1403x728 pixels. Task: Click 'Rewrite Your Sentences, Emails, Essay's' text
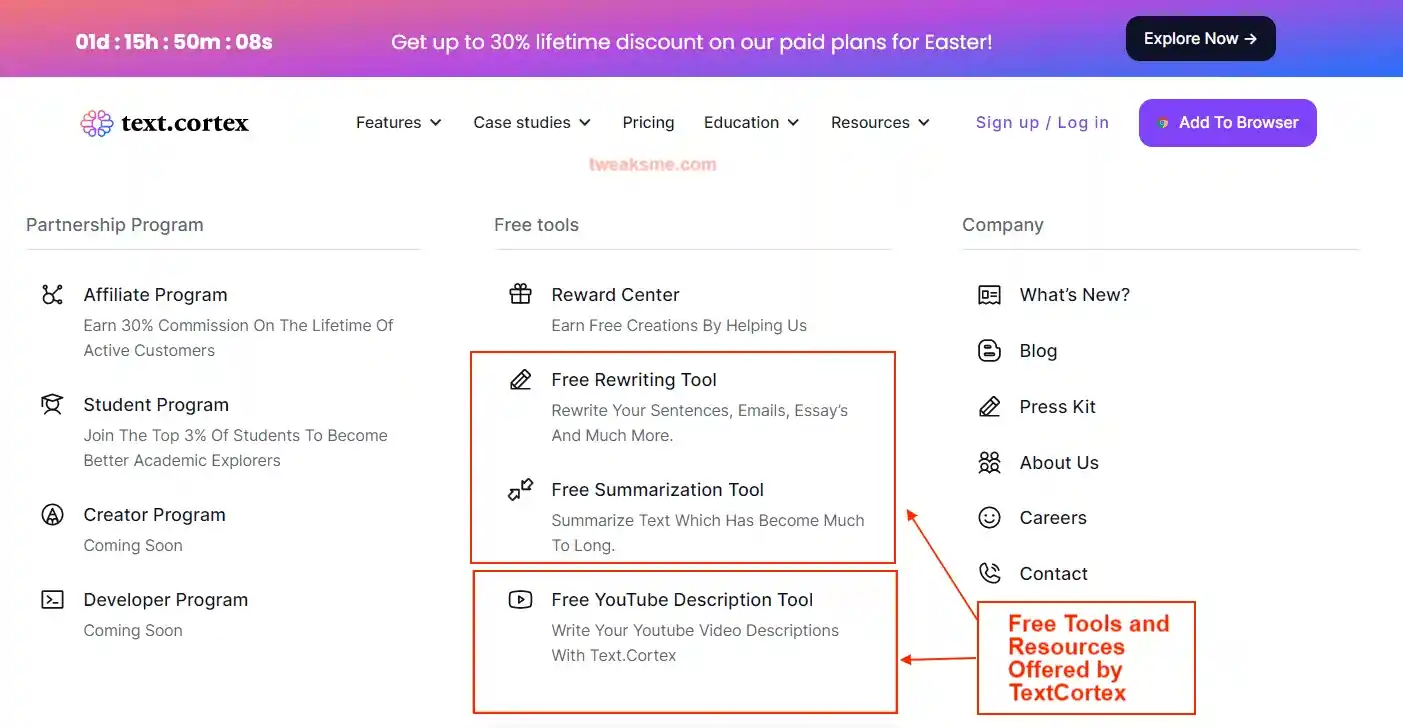[699, 410]
